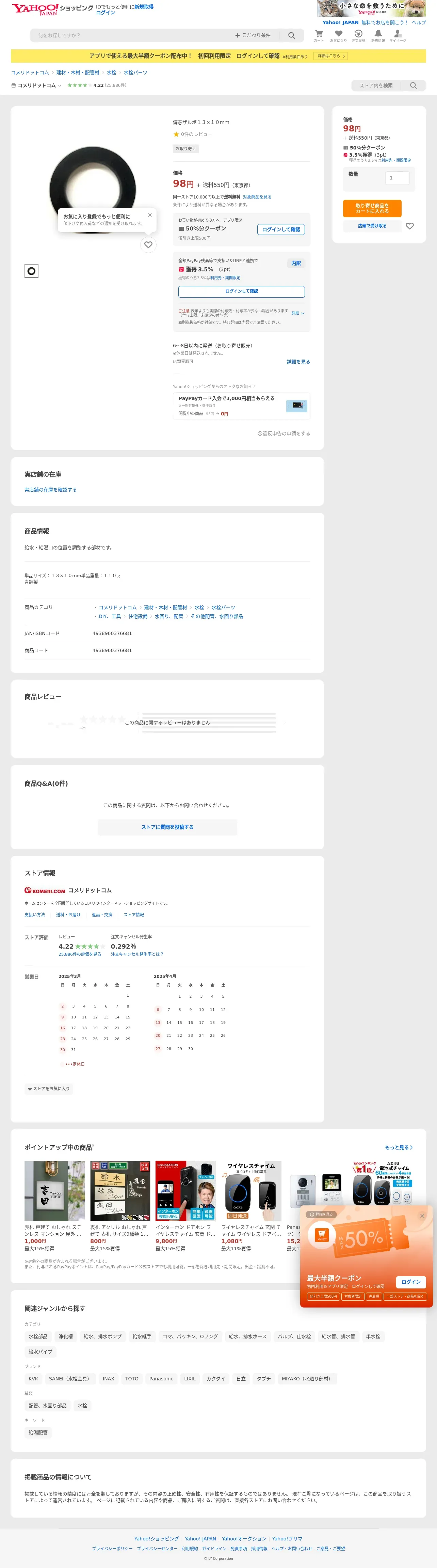Image resolution: width=437 pixels, height=1568 pixels.
Task: Select the KVK brand chip
Action: [x=33, y=1379]
